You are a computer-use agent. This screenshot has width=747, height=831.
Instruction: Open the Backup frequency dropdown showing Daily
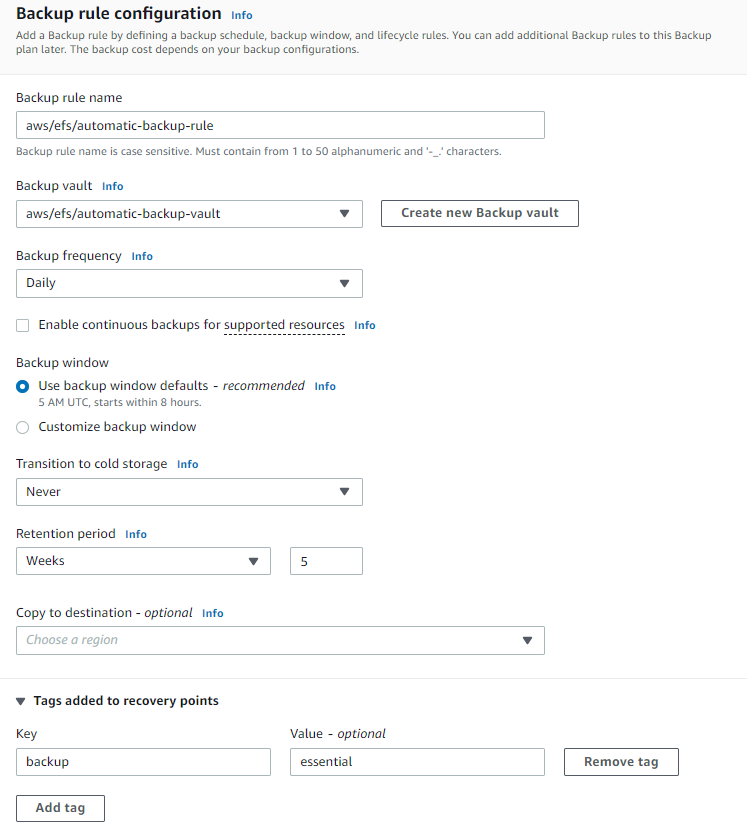coord(189,283)
